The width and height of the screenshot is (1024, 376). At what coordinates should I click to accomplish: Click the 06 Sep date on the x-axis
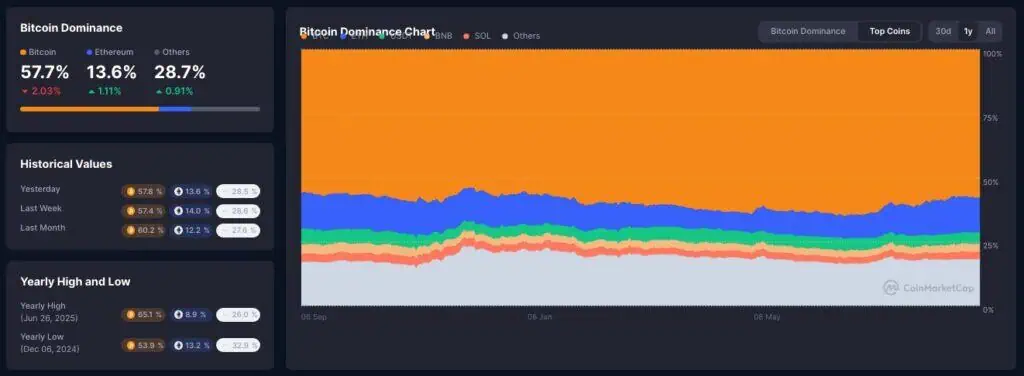click(x=313, y=317)
